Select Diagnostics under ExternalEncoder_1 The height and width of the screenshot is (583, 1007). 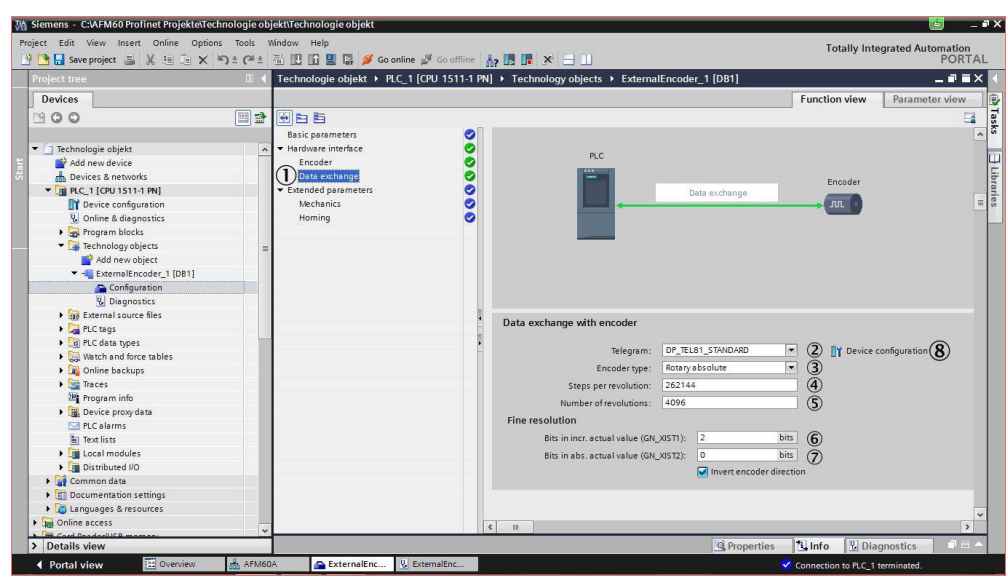click(x=131, y=301)
